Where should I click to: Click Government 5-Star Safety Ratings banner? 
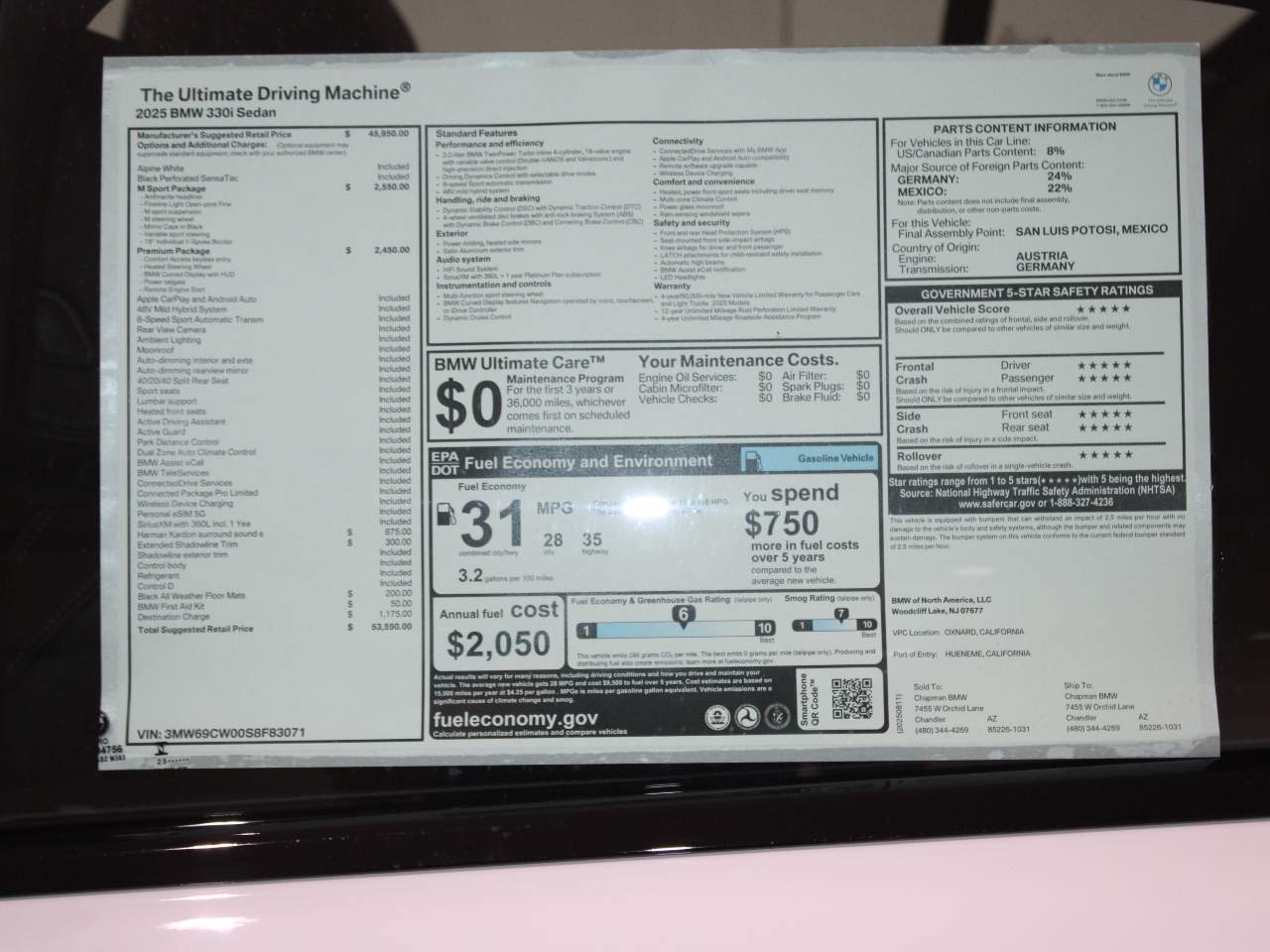[1037, 291]
